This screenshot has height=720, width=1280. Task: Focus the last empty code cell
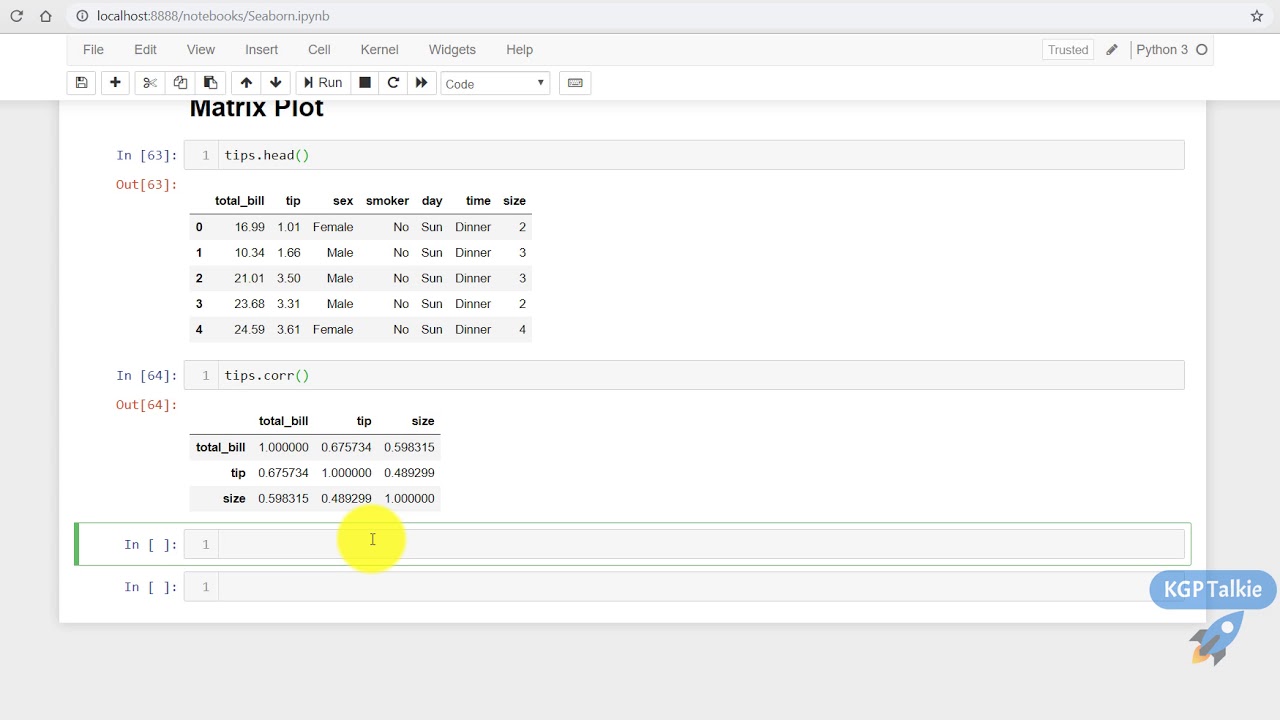[x=703, y=586]
